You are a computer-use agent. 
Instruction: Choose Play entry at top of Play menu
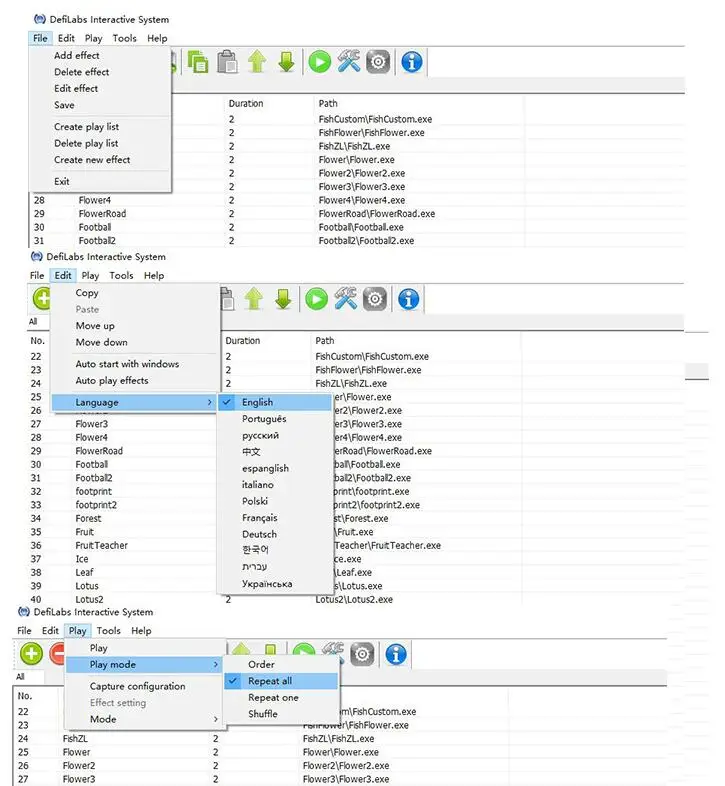(x=144, y=648)
